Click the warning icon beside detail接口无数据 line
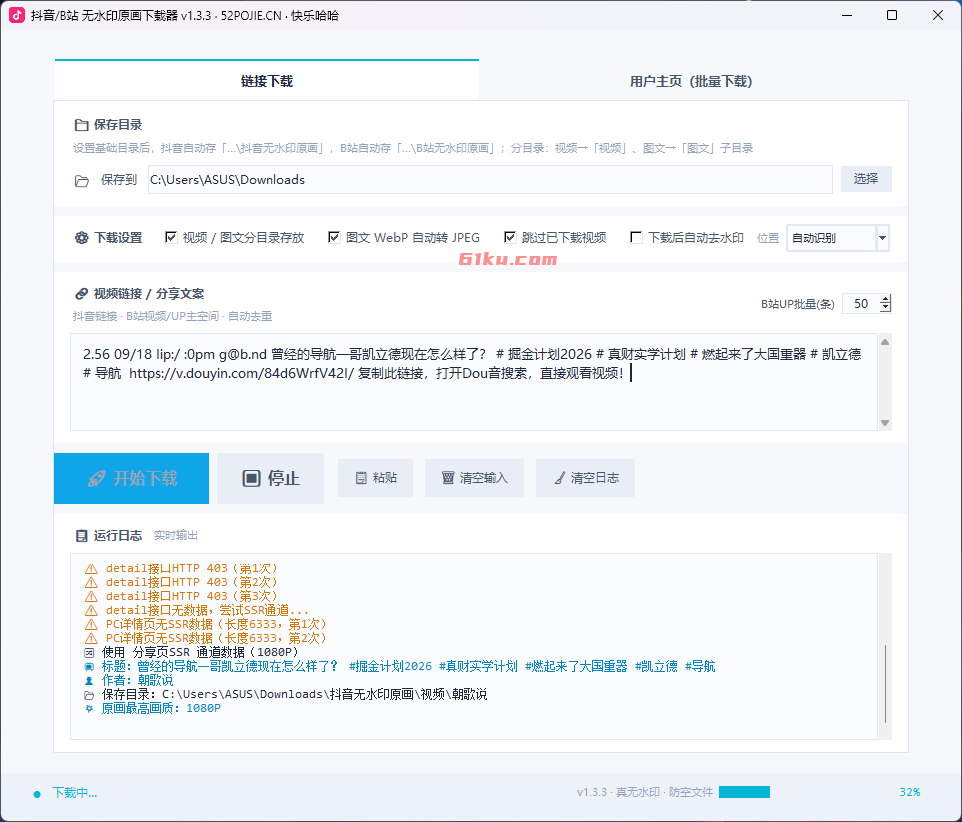 click(x=91, y=610)
